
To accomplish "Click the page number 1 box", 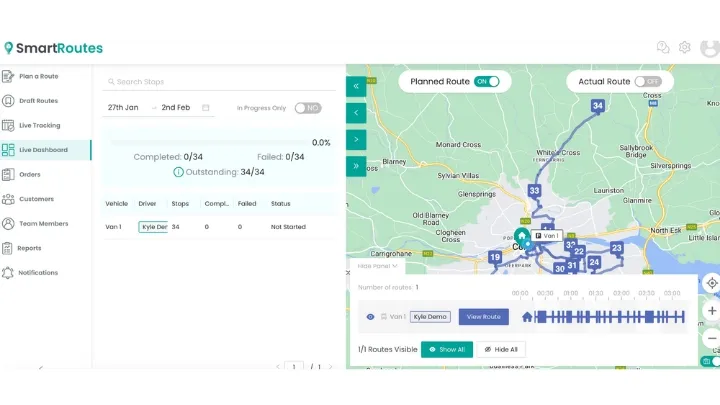I will [x=294, y=366].
